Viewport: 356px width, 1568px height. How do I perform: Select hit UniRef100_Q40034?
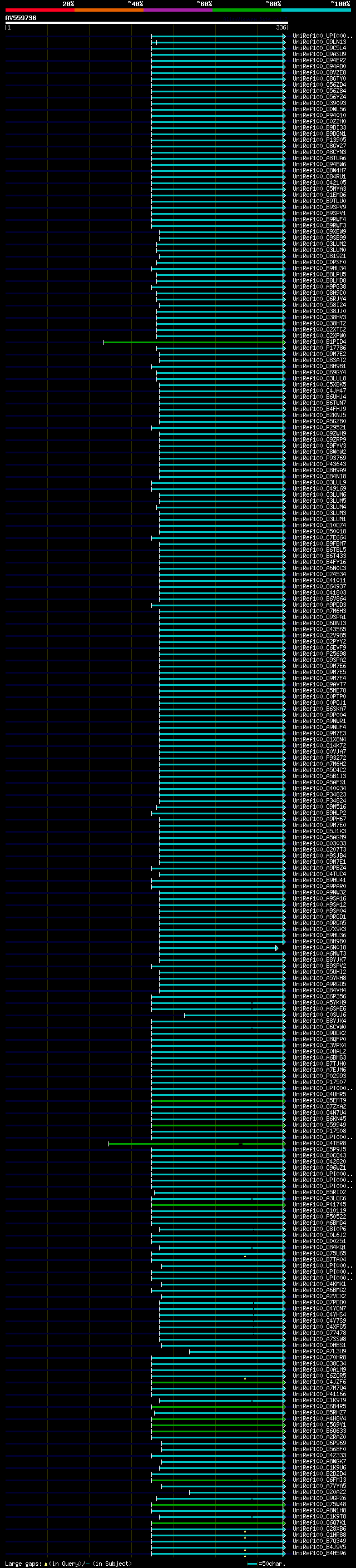[319, 788]
